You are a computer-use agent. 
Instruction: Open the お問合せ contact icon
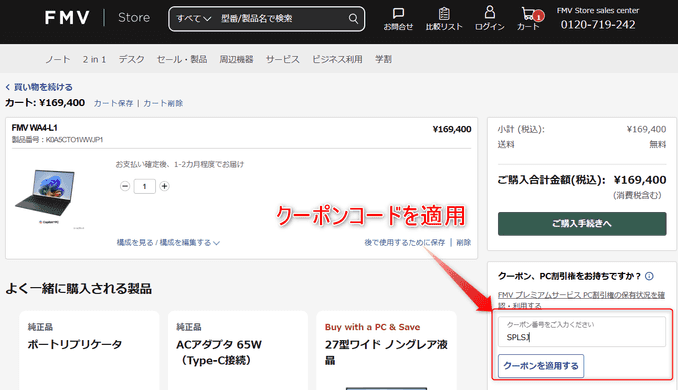(x=398, y=19)
